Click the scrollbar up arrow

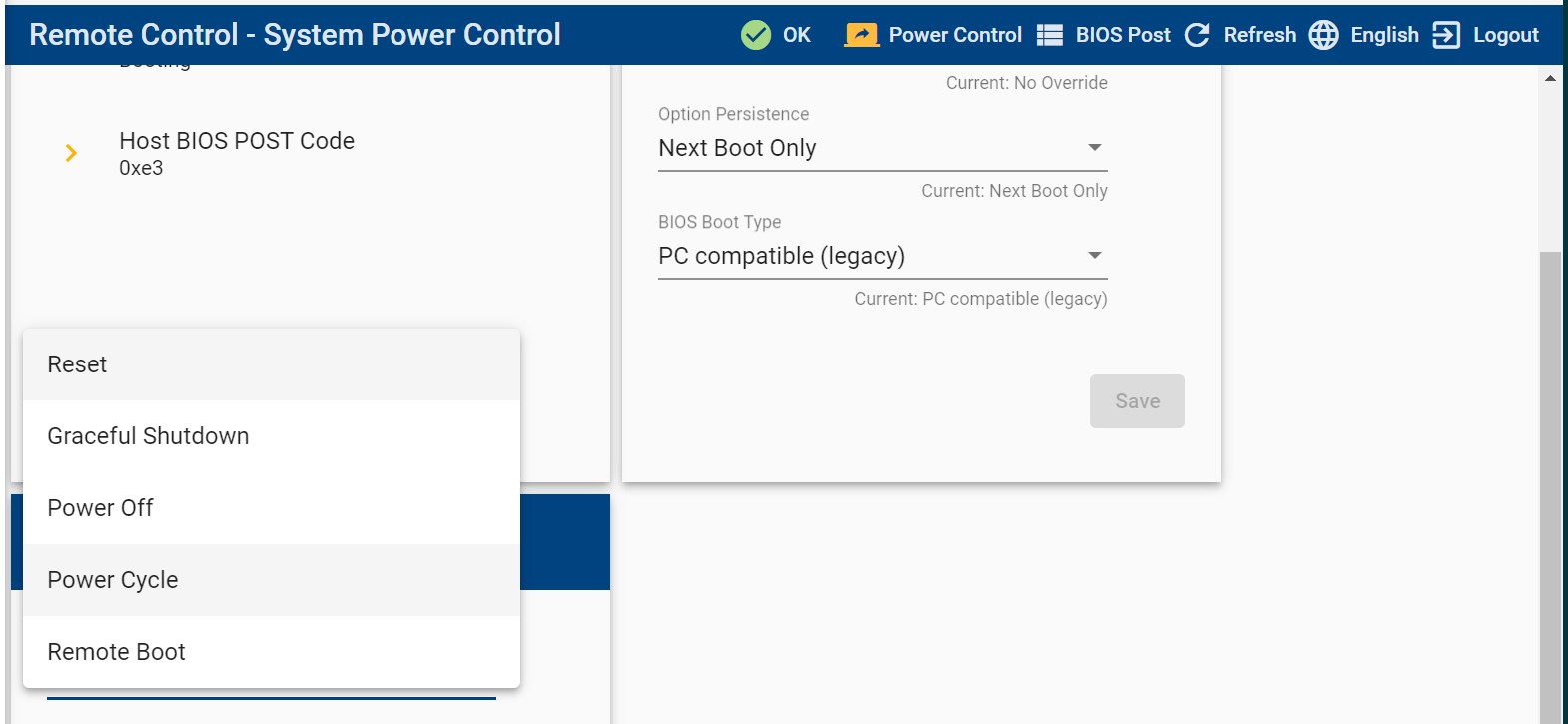[x=1550, y=78]
